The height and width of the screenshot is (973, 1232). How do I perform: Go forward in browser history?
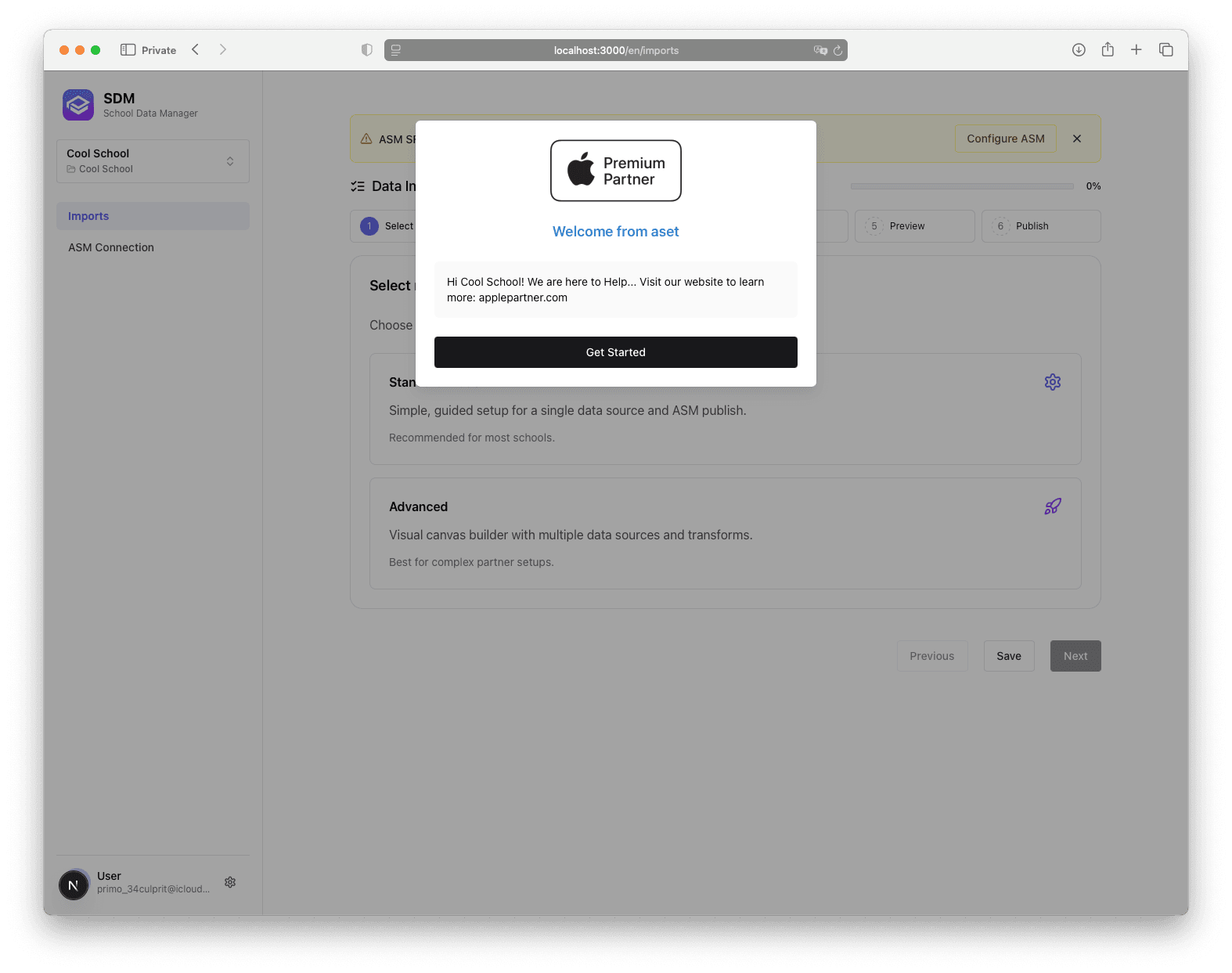(x=223, y=50)
